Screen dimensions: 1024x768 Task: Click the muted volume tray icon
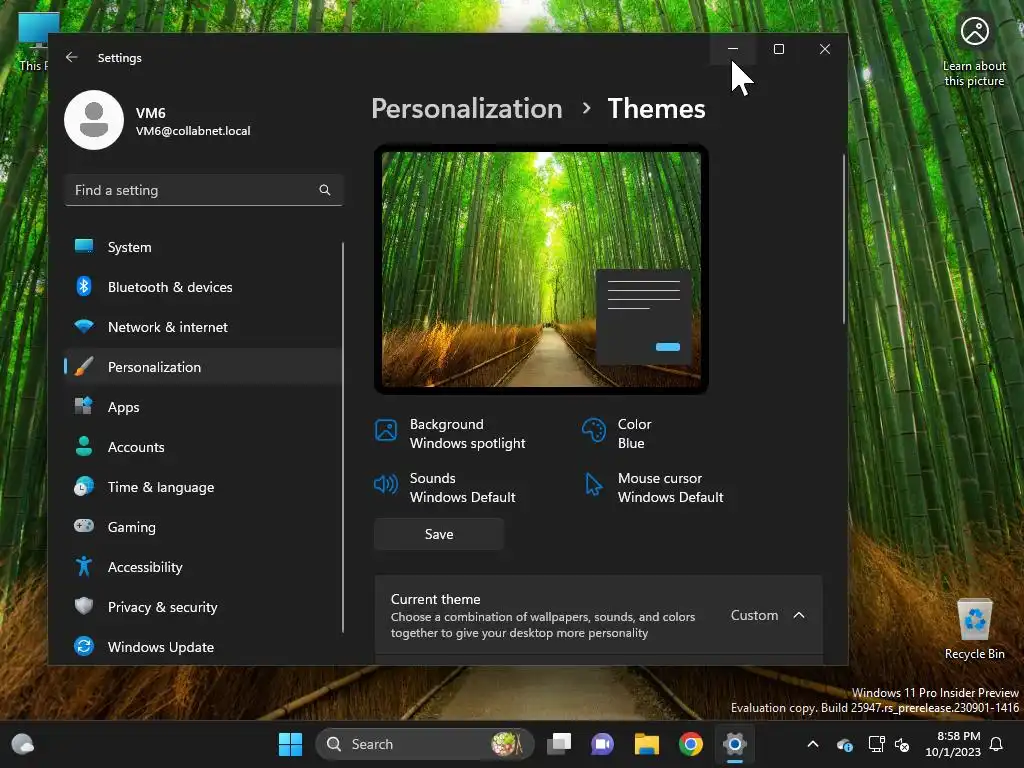point(902,744)
